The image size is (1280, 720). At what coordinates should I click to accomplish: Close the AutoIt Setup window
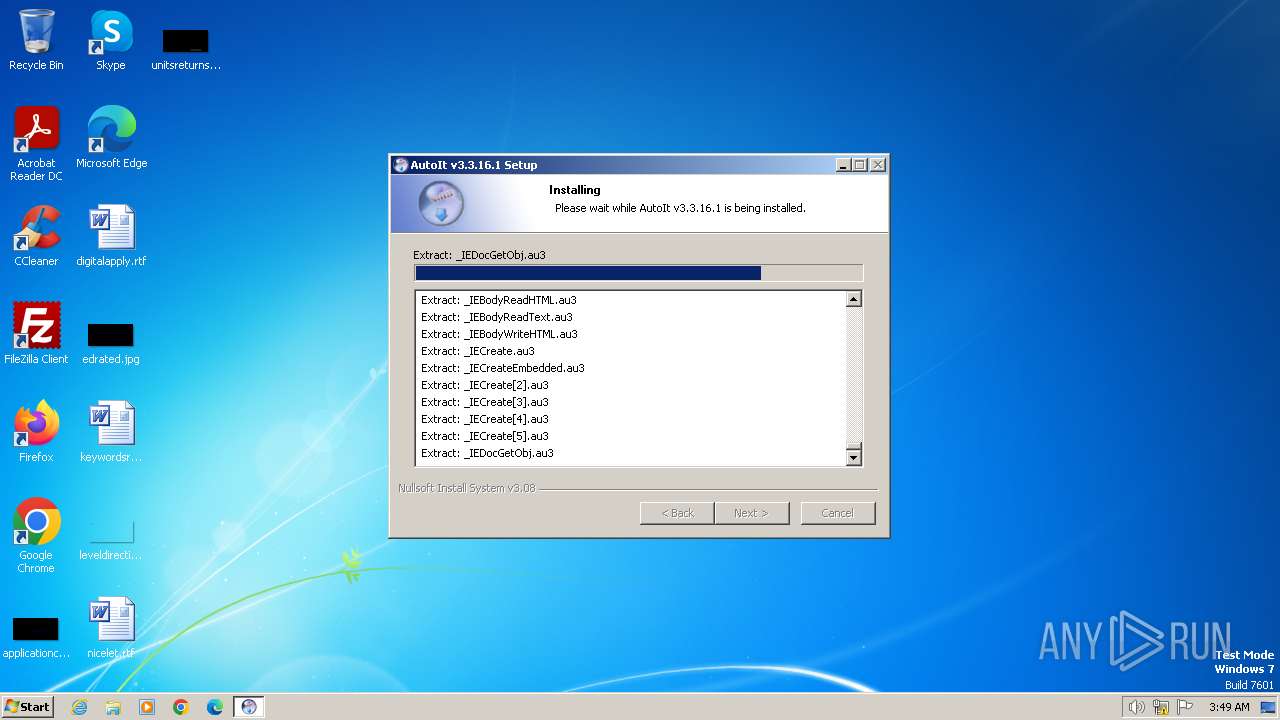coord(878,165)
